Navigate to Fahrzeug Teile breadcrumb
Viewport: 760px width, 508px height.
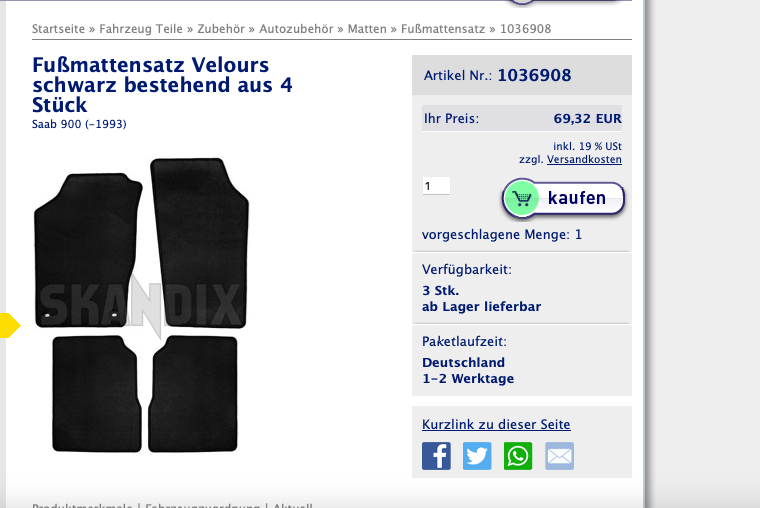click(x=141, y=29)
